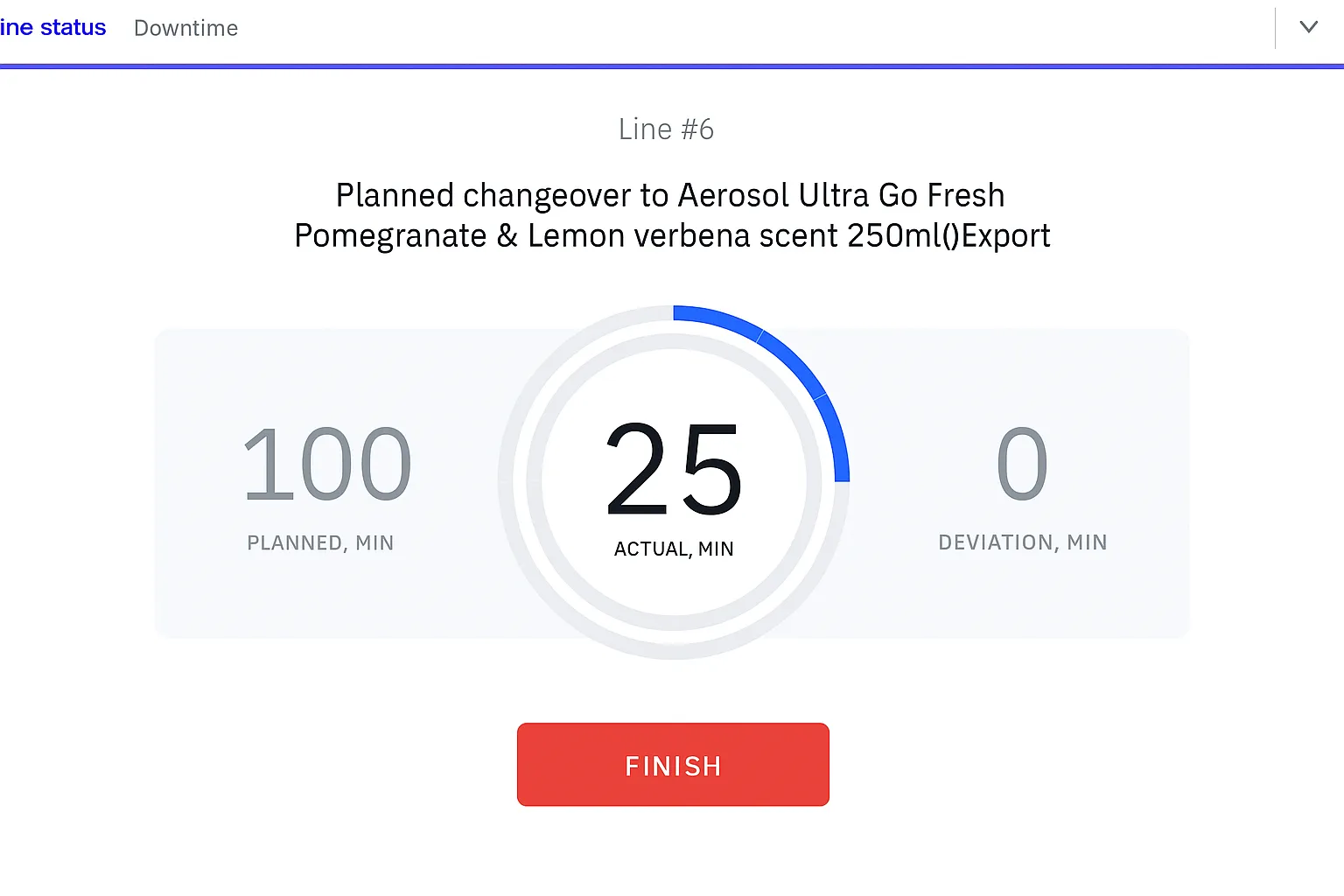
Task: Click the DEVIATION, MIN label
Action: [1023, 542]
